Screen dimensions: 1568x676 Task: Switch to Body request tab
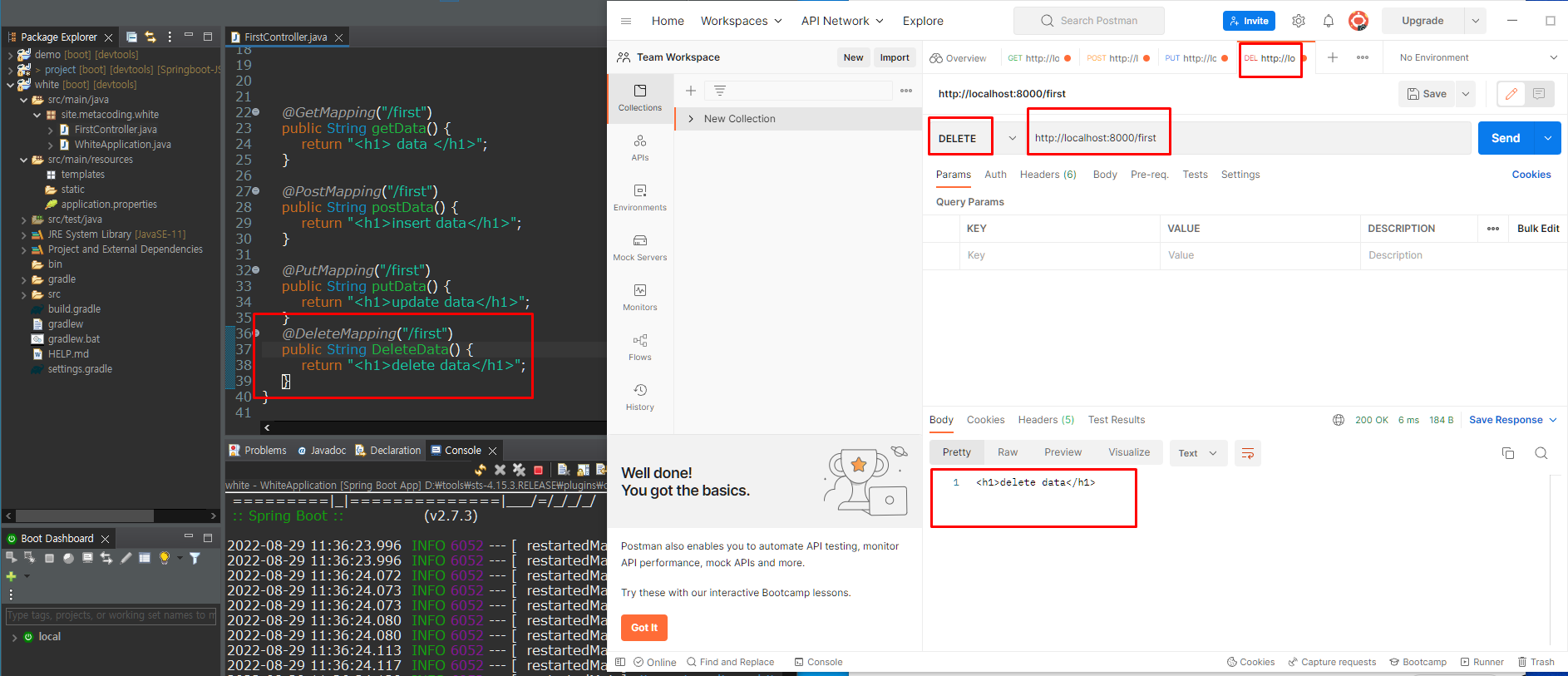1105,175
